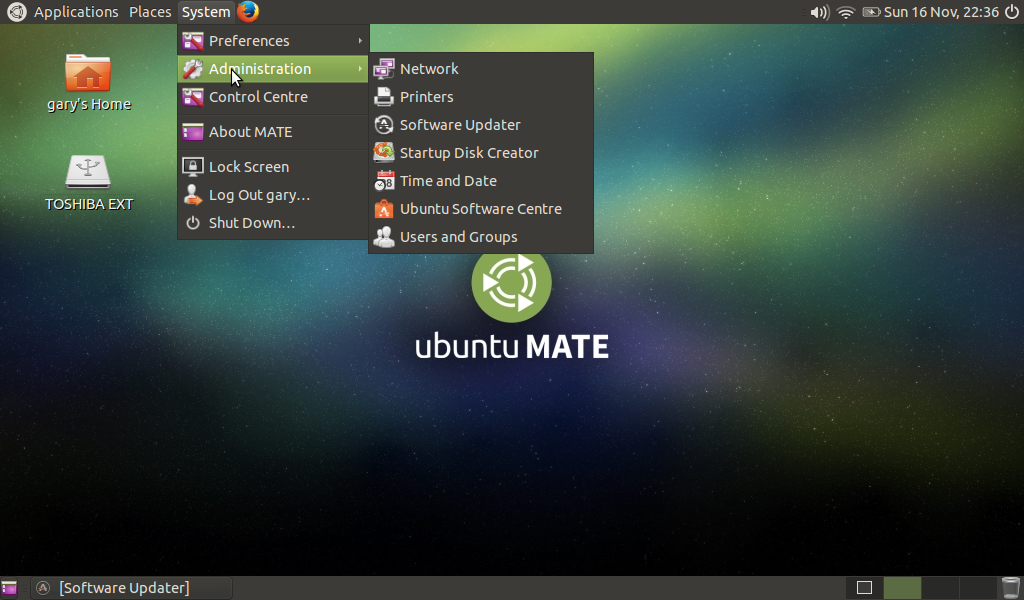Open the Wi-Fi network indicator

coord(846,12)
